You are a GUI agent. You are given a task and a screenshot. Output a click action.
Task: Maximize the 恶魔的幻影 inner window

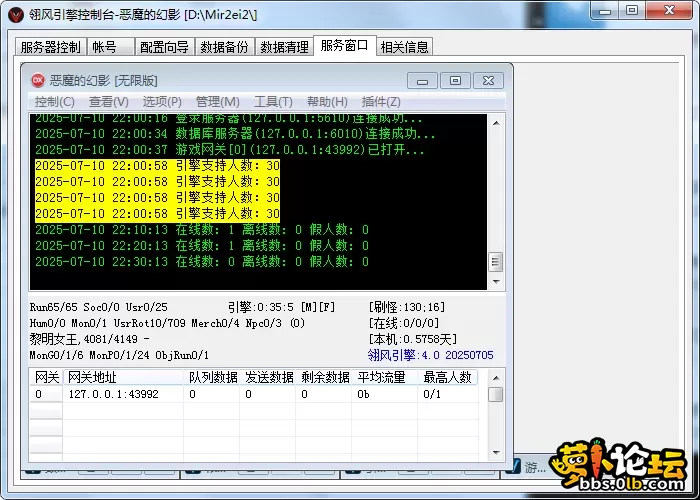(455, 81)
